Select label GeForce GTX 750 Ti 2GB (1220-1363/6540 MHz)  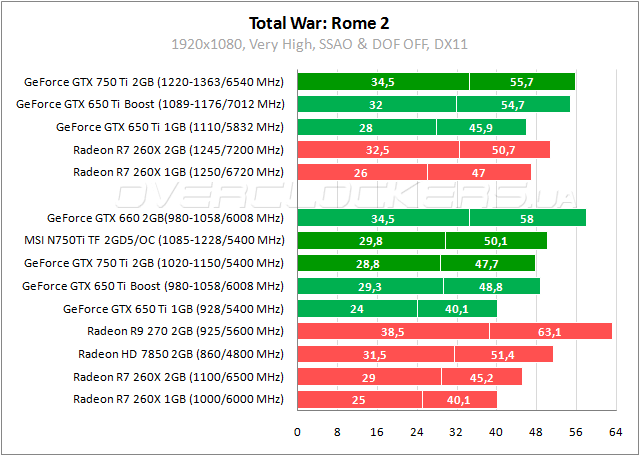pos(154,82)
